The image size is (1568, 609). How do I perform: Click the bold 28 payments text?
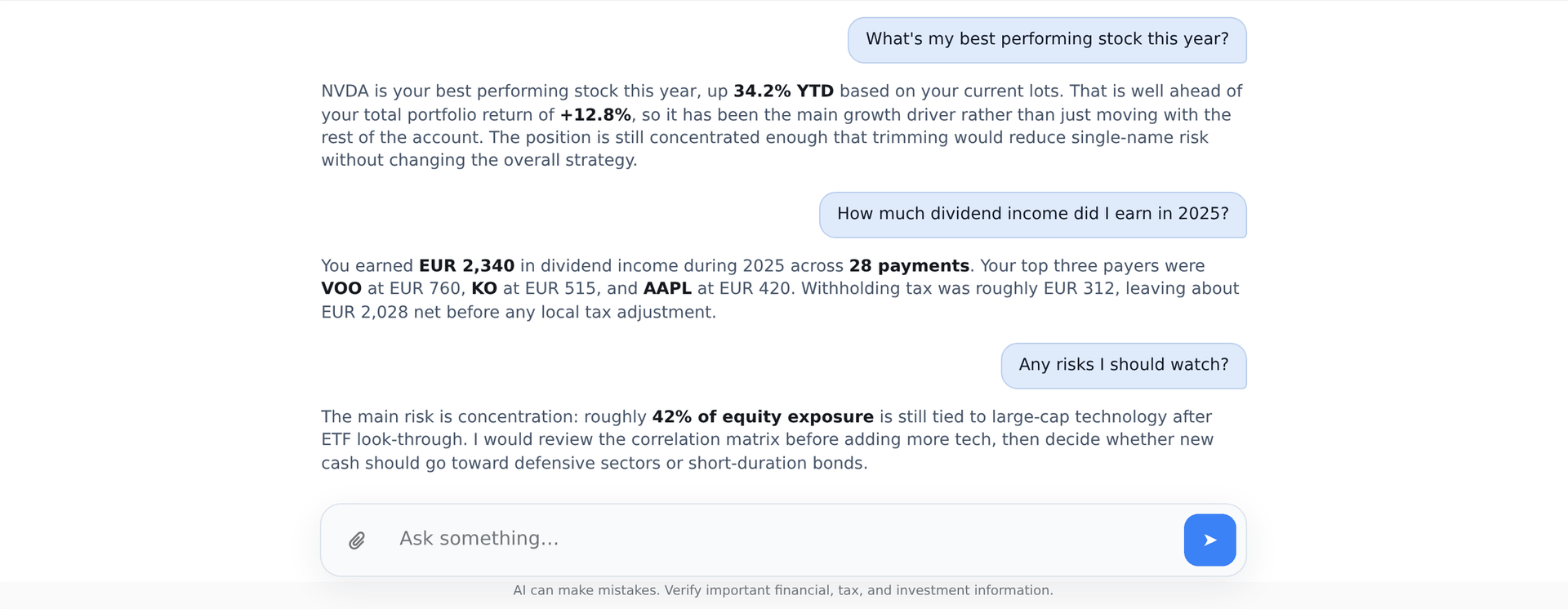909,266
